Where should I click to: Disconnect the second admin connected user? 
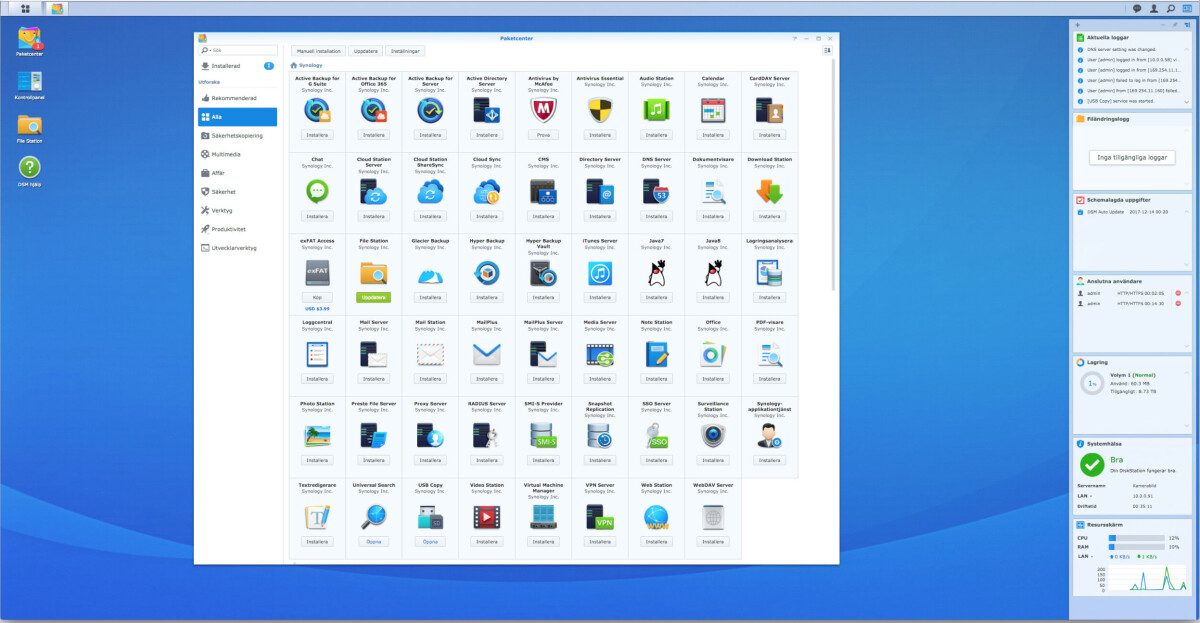pyautogui.click(x=1178, y=303)
